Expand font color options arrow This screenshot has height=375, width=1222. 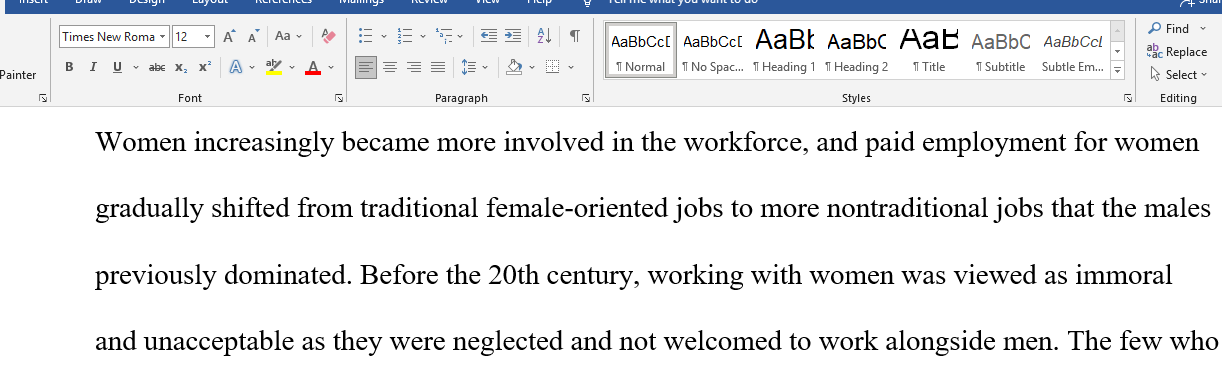(331, 68)
